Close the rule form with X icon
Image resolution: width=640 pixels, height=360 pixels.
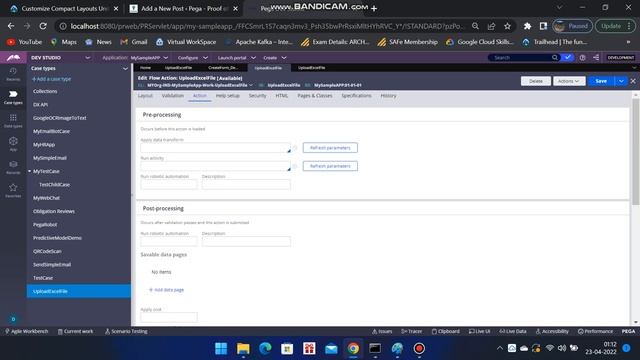[633, 81]
